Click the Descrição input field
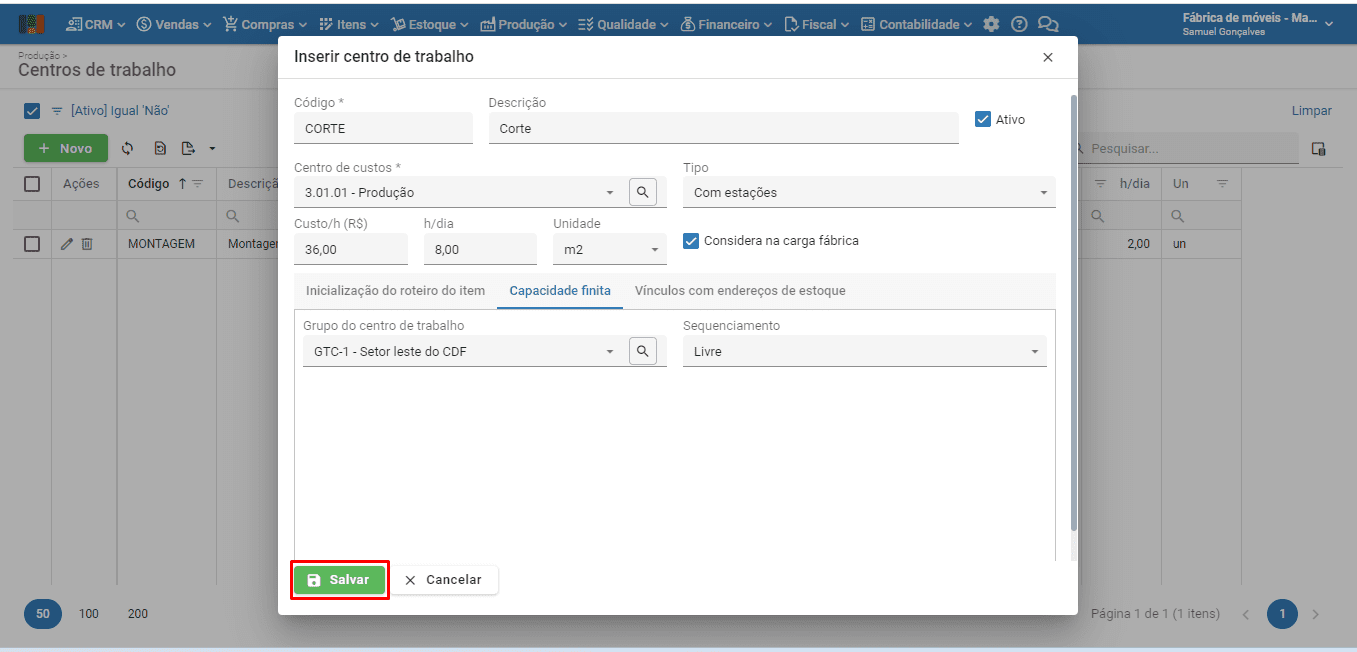The height and width of the screenshot is (652, 1357). [x=723, y=128]
